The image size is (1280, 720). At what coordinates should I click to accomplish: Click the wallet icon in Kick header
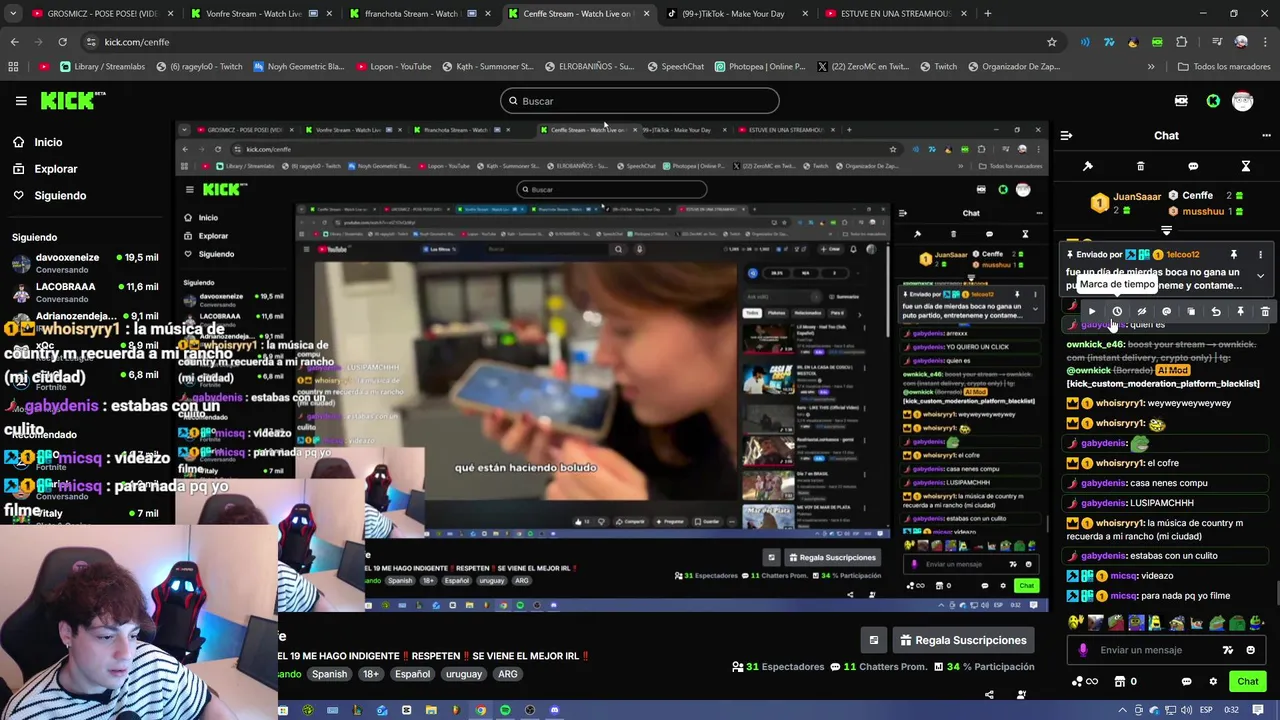coord(1181,101)
